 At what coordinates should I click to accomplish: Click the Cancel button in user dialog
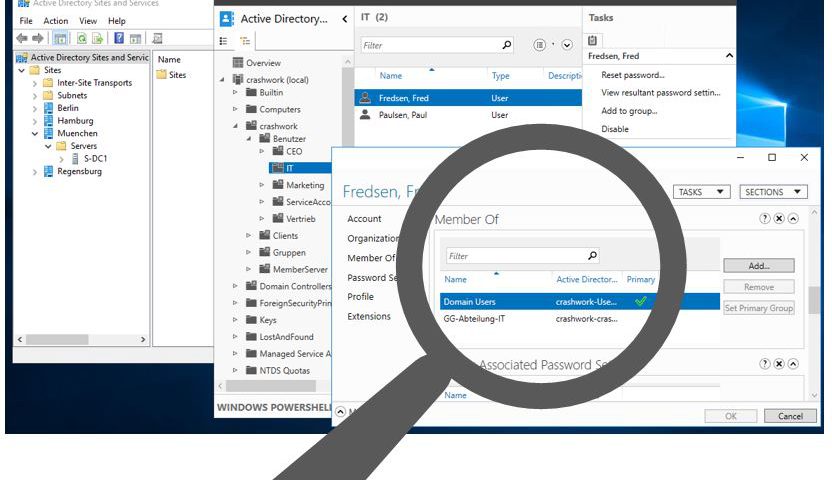[x=790, y=416]
